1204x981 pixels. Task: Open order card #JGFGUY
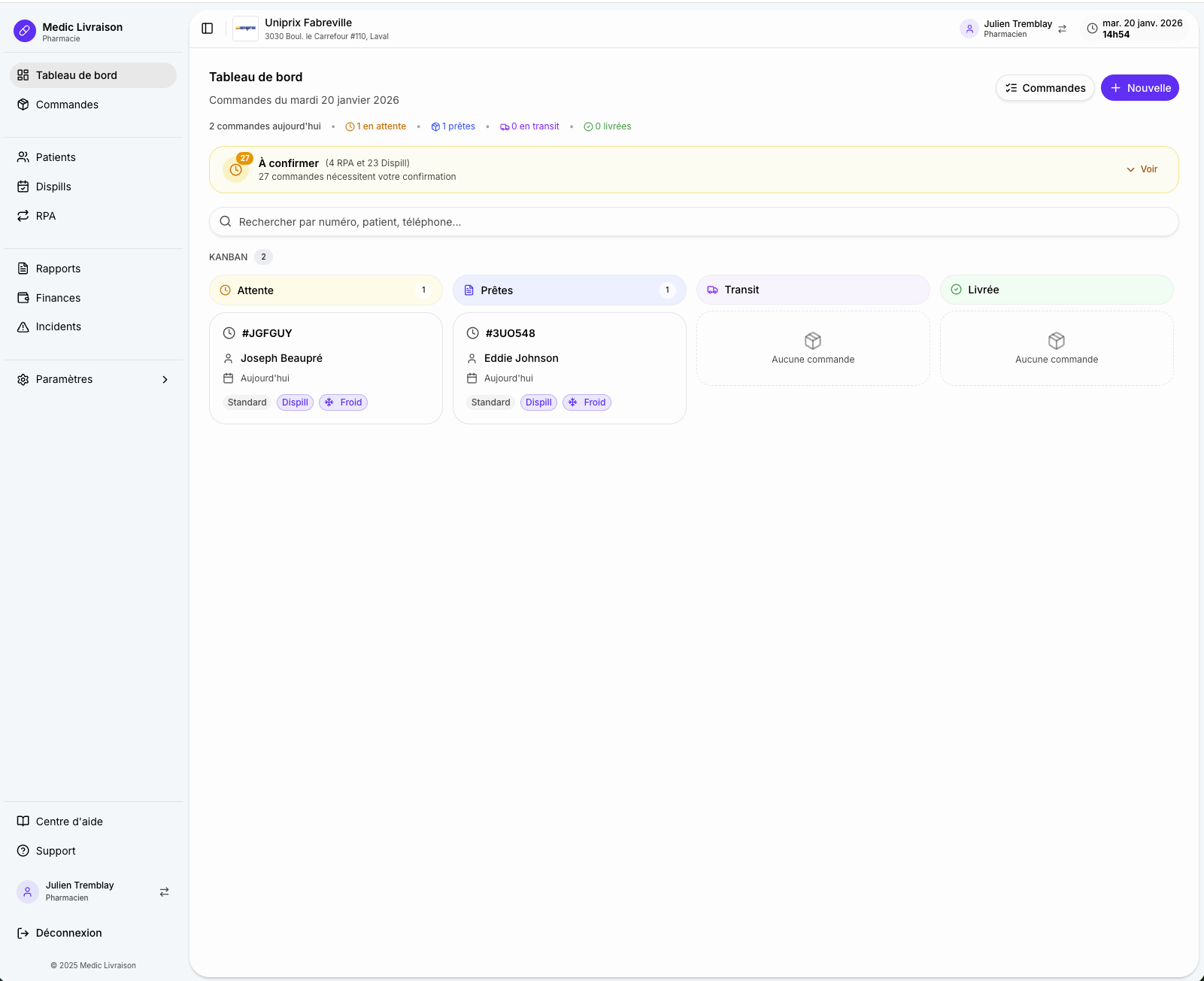[x=326, y=368]
